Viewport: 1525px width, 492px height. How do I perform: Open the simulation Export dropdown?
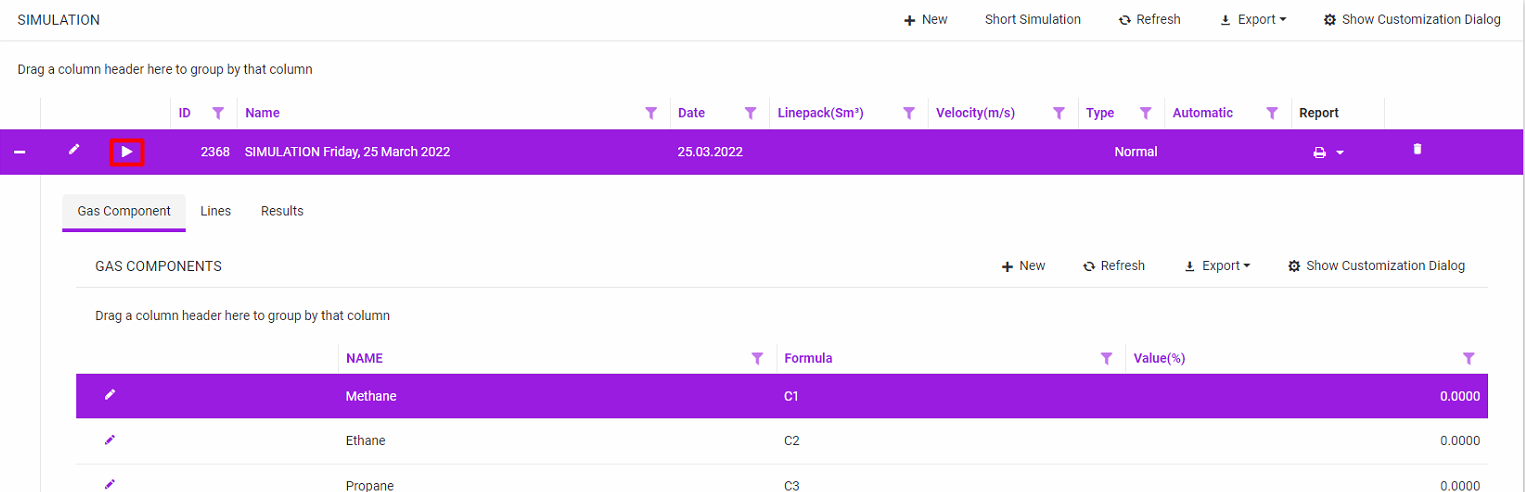pos(1253,19)
